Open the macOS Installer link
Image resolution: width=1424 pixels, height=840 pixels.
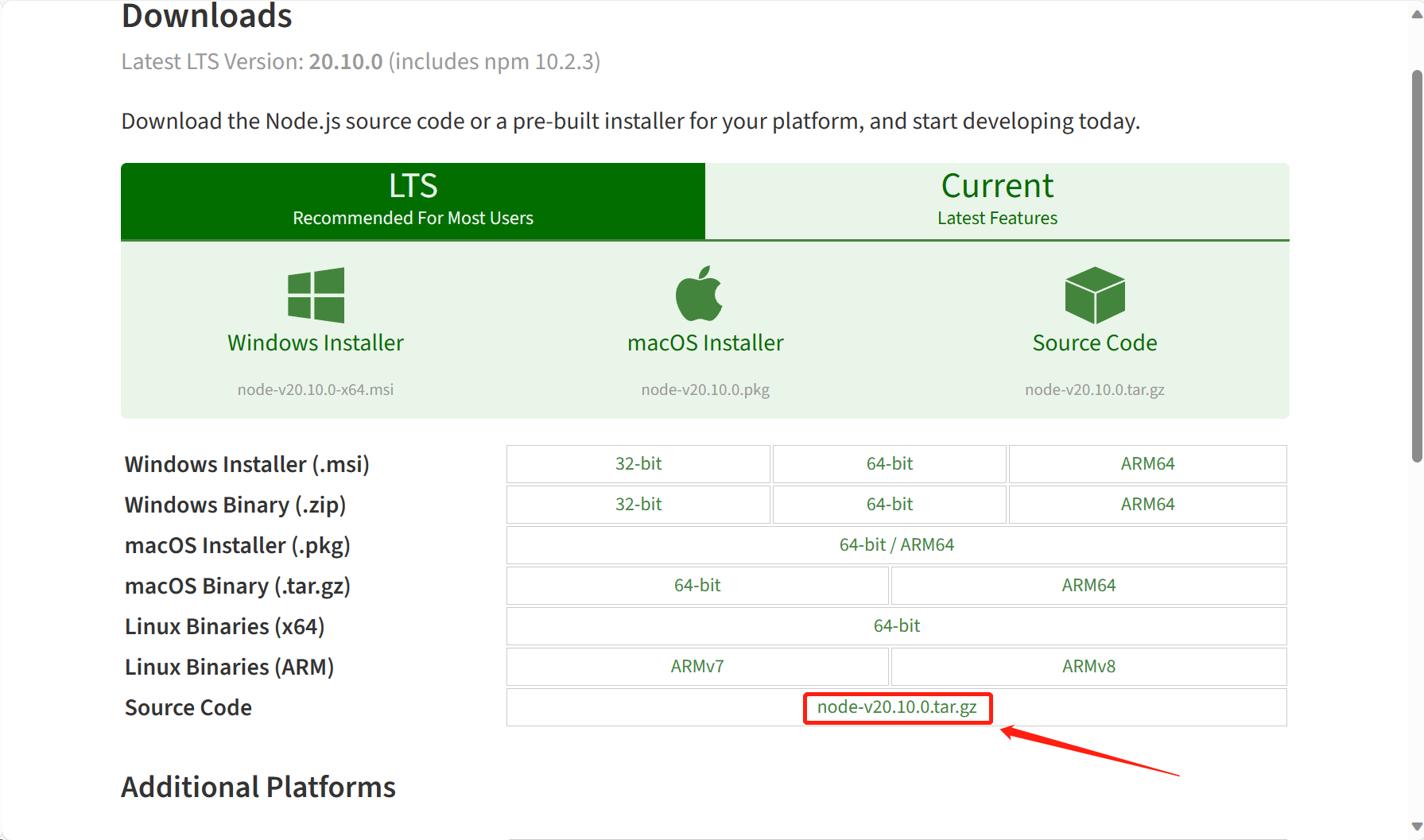pos(705,343)
